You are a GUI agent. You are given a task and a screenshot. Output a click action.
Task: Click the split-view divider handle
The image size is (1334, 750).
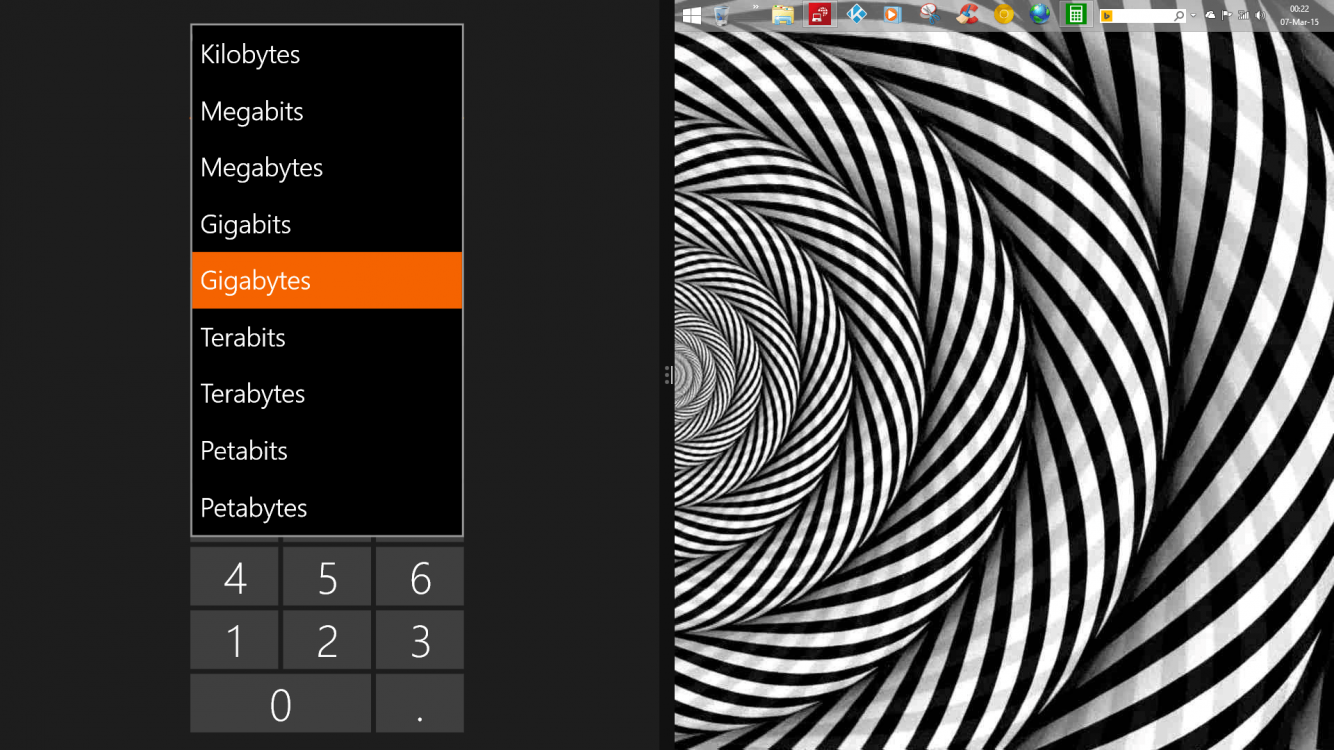[x=667, y=375]
